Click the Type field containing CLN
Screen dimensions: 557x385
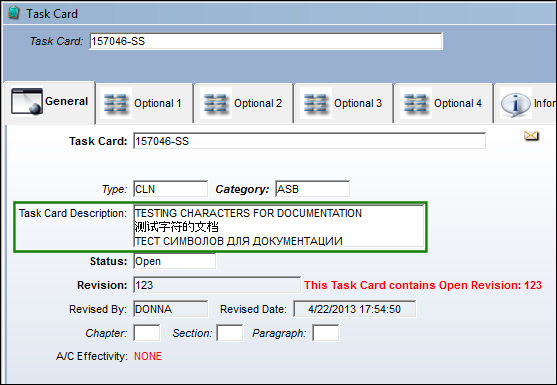point(171,189)
